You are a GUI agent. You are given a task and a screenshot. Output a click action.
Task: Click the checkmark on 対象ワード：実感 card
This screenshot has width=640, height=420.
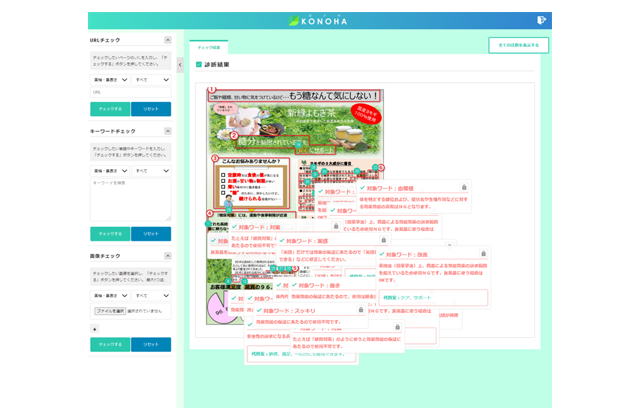point(282,241)
